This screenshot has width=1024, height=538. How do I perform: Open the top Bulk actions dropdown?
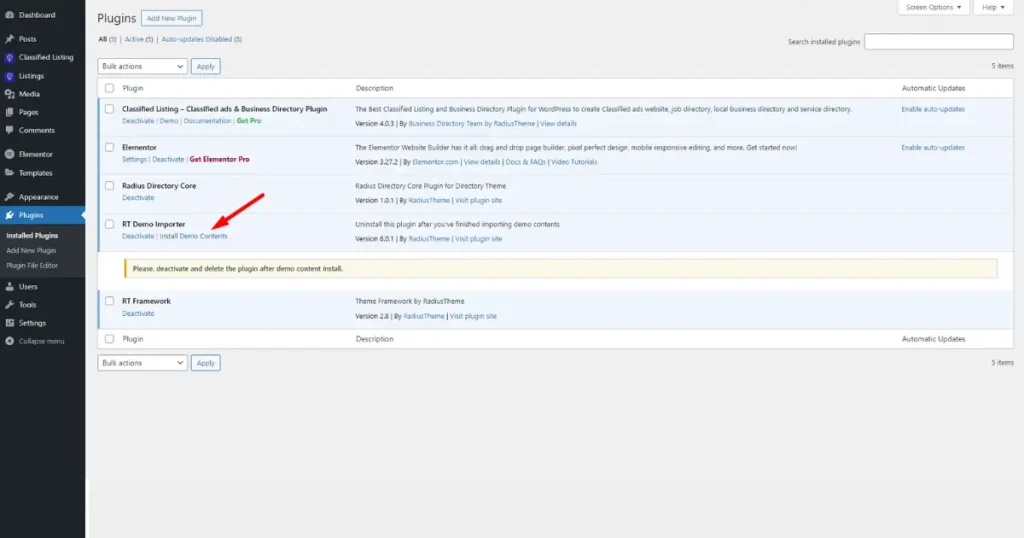pos(142,66)
